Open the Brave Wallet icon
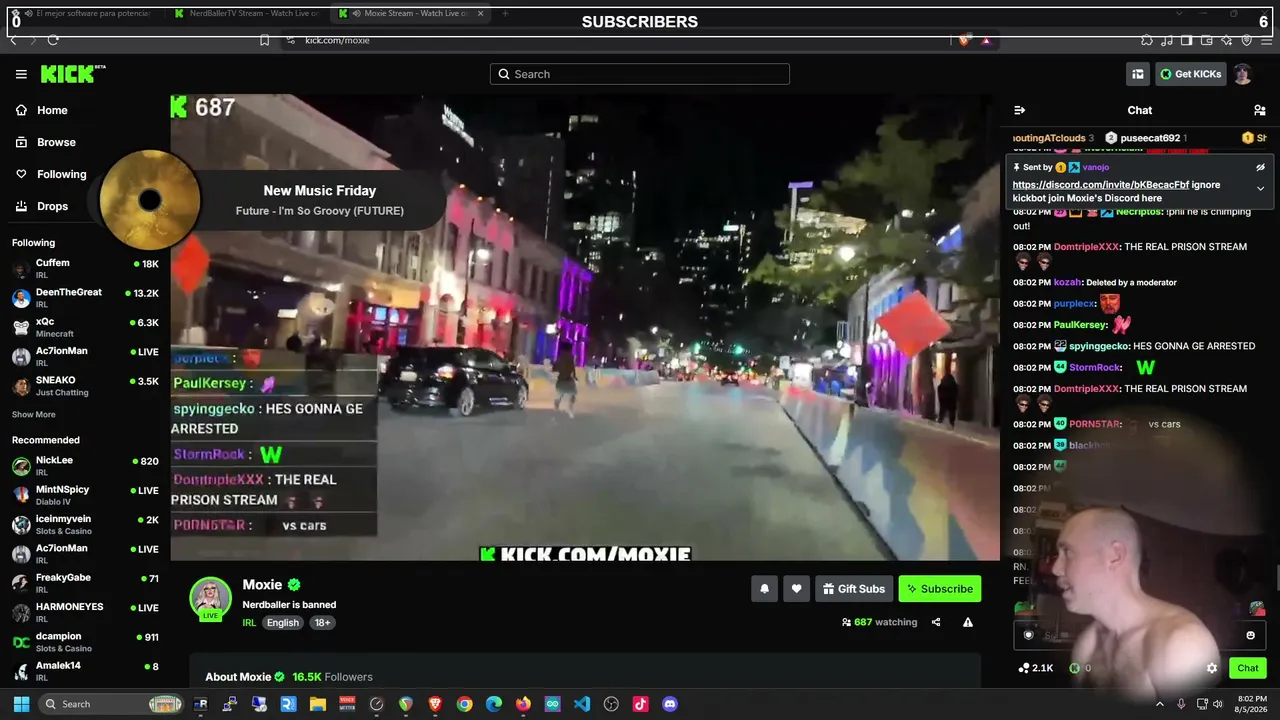Image resolution: width=1280 pixels, height=720 pixels. point(1206,40)
